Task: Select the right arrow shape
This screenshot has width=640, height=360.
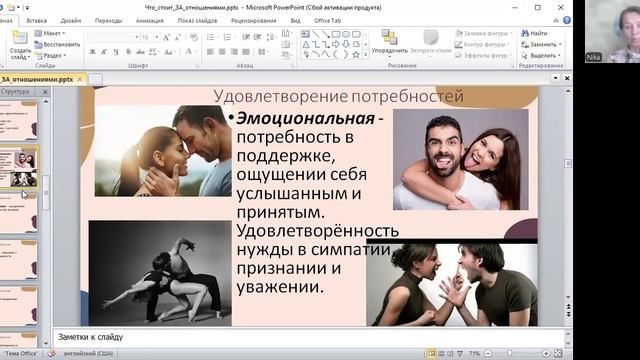Action: 336,44
